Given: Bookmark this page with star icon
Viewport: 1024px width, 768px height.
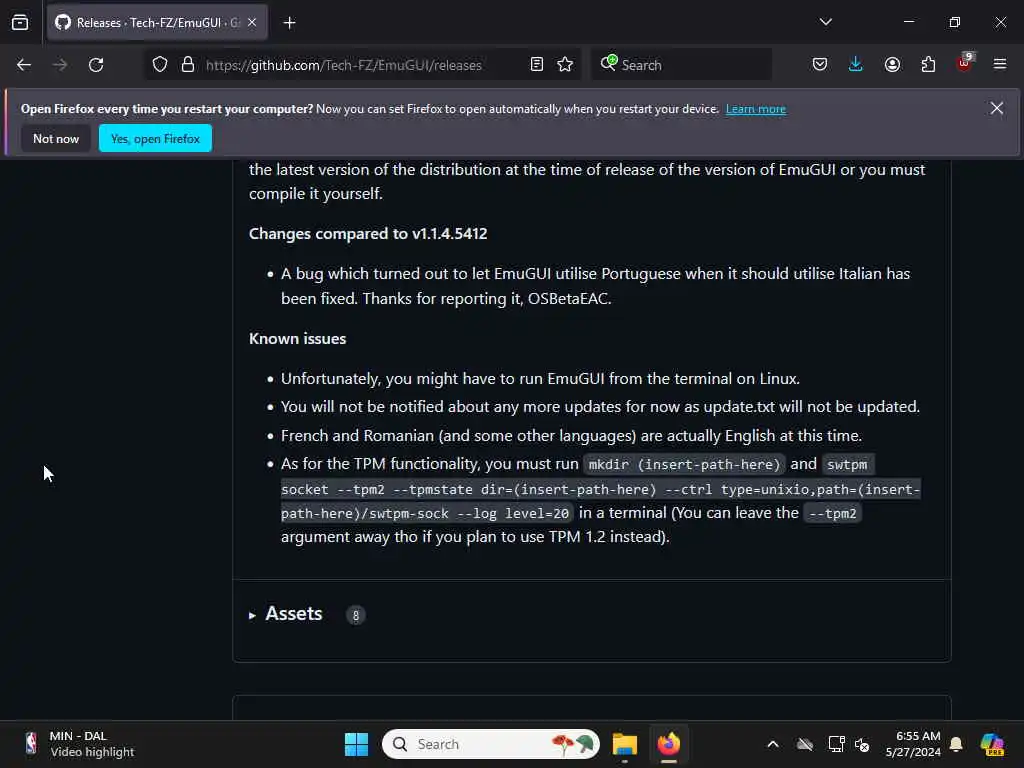Looking at the screenshot, I should [x=566, y=65].
